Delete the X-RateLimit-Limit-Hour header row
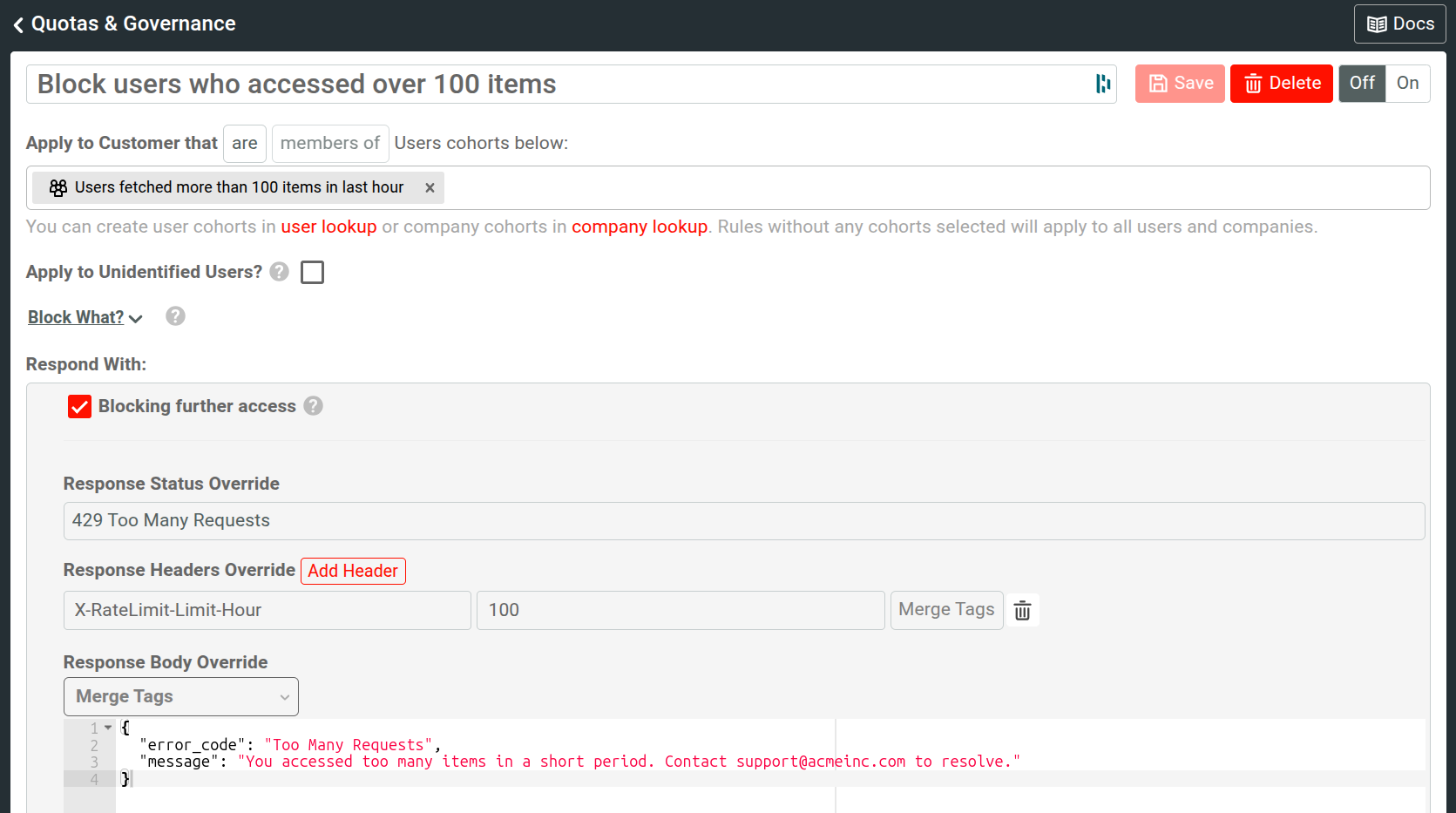The width and height of the screenshot is (1456, 813). click(x=1023, y=611)
